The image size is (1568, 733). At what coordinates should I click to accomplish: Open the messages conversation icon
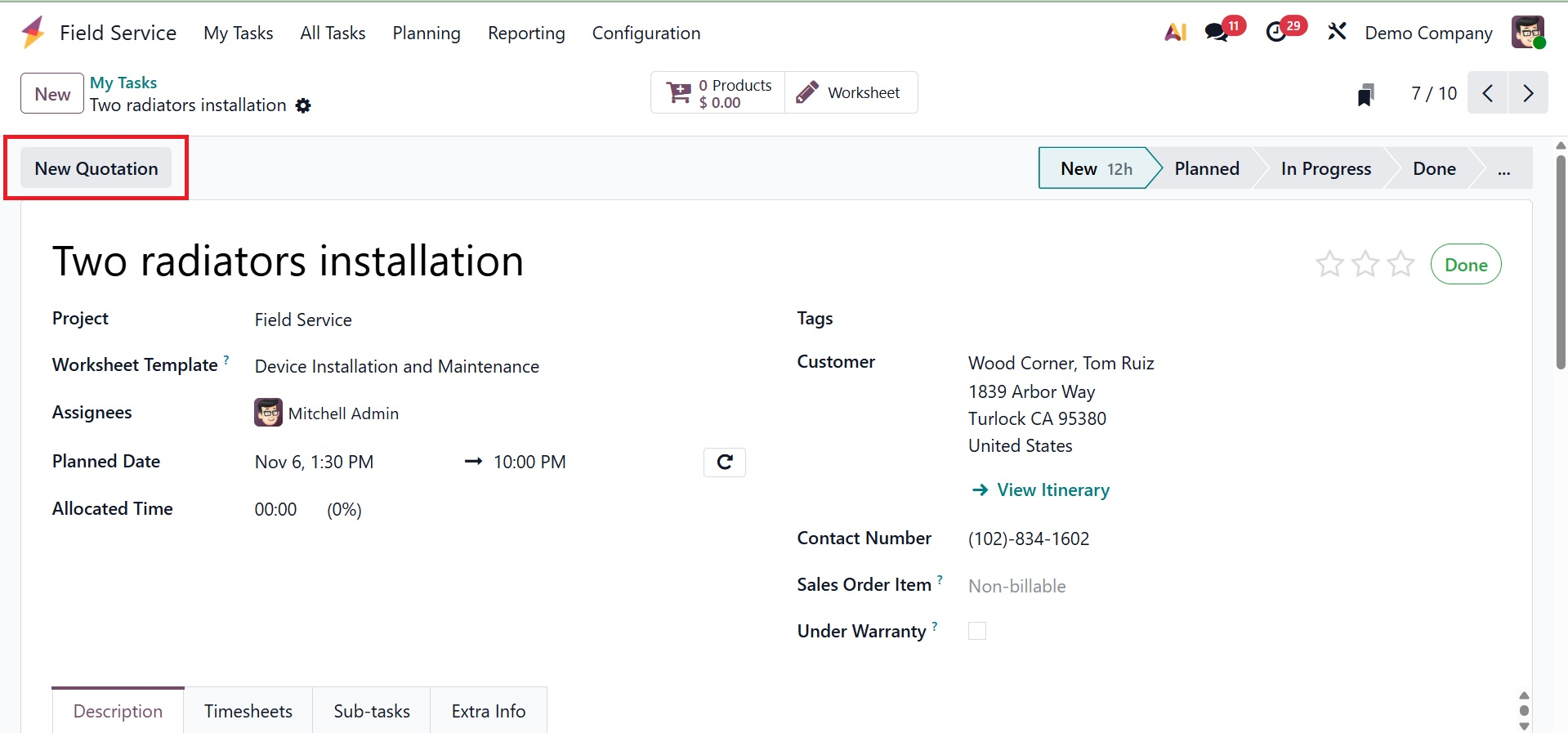point(1217,33)
